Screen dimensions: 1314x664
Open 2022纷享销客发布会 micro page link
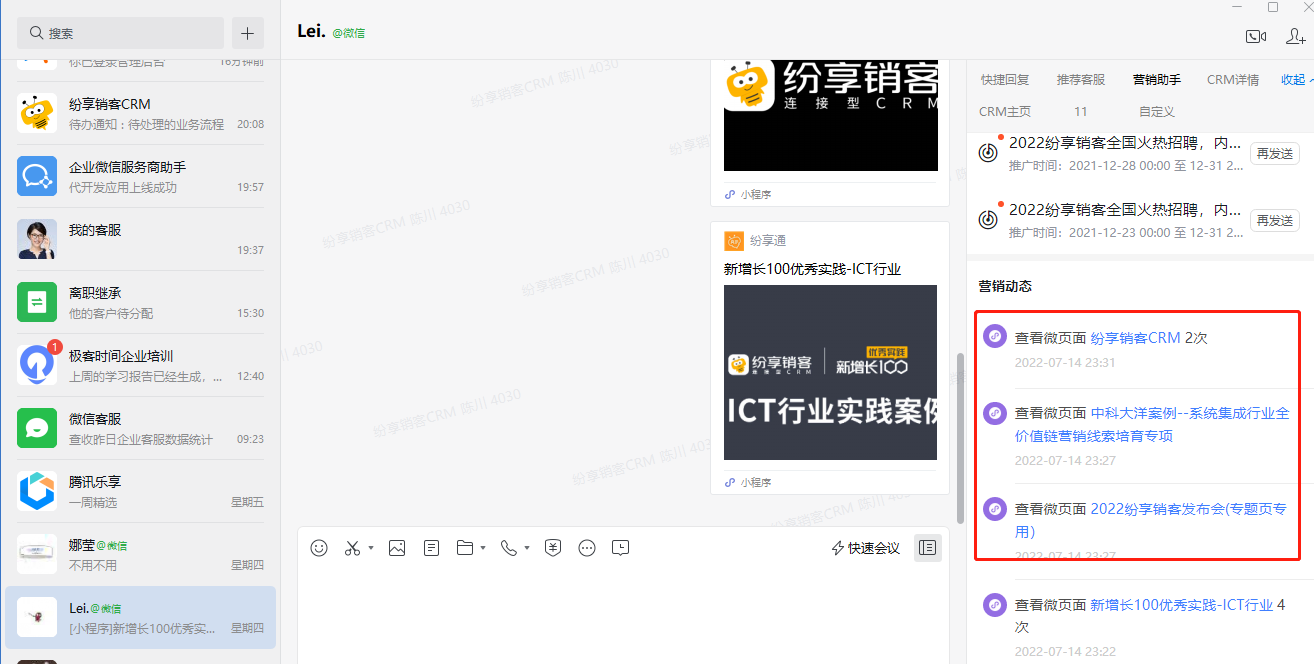click(x=1152, y=520)
